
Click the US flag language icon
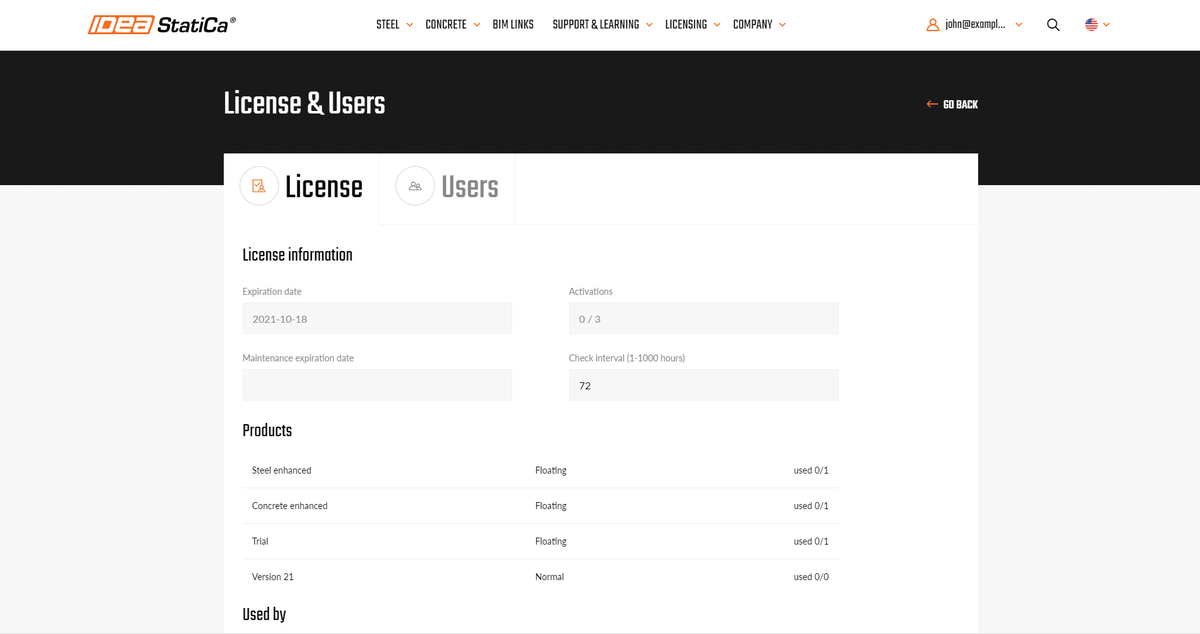[1090, 24]
